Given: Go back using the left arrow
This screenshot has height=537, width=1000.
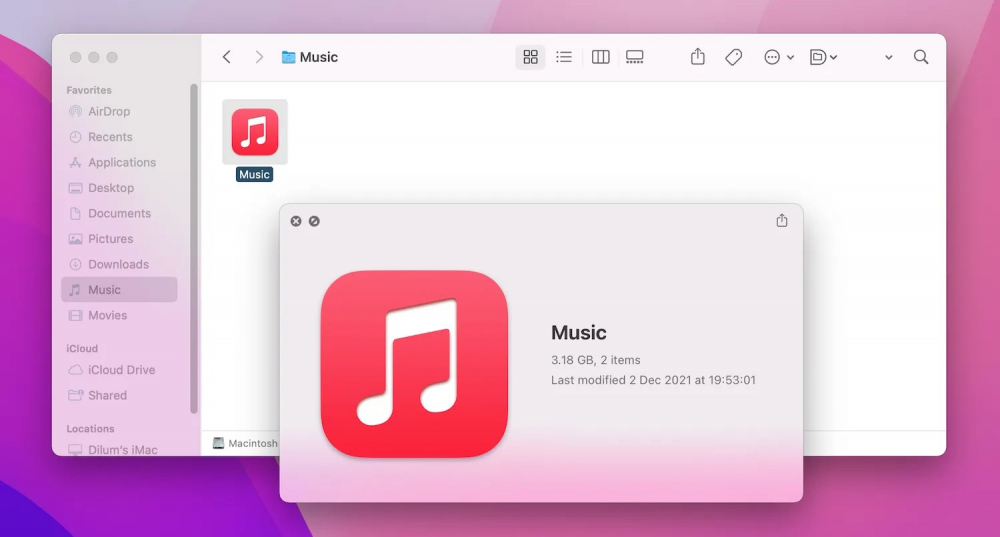Looking at the screenshot, I should [227, 57].
